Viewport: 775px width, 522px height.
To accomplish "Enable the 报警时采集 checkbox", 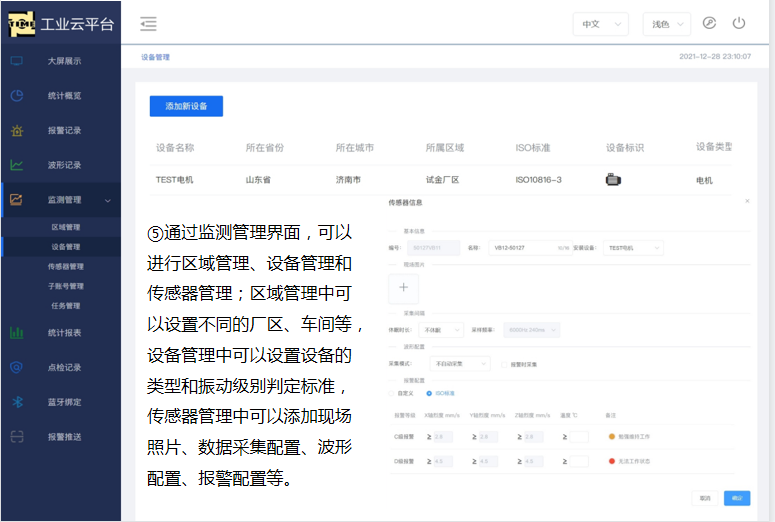I will (x=503, y=365).
